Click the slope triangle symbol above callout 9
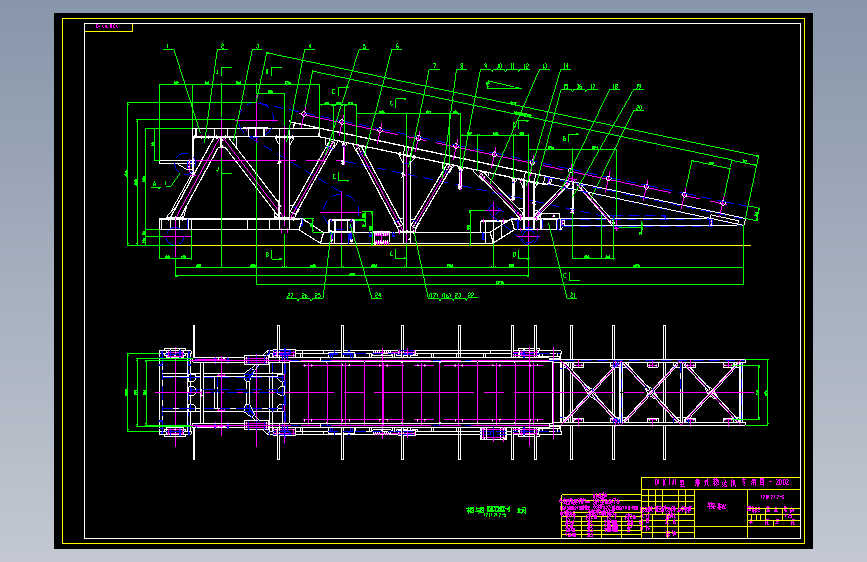 pyautogui.click(x=503, y=85)
